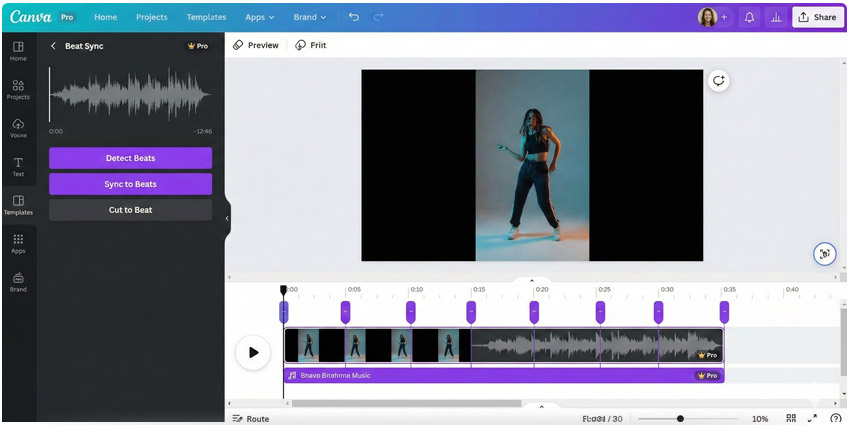Open the help question mark icon

pyautogui.click(x=836, y=419)
